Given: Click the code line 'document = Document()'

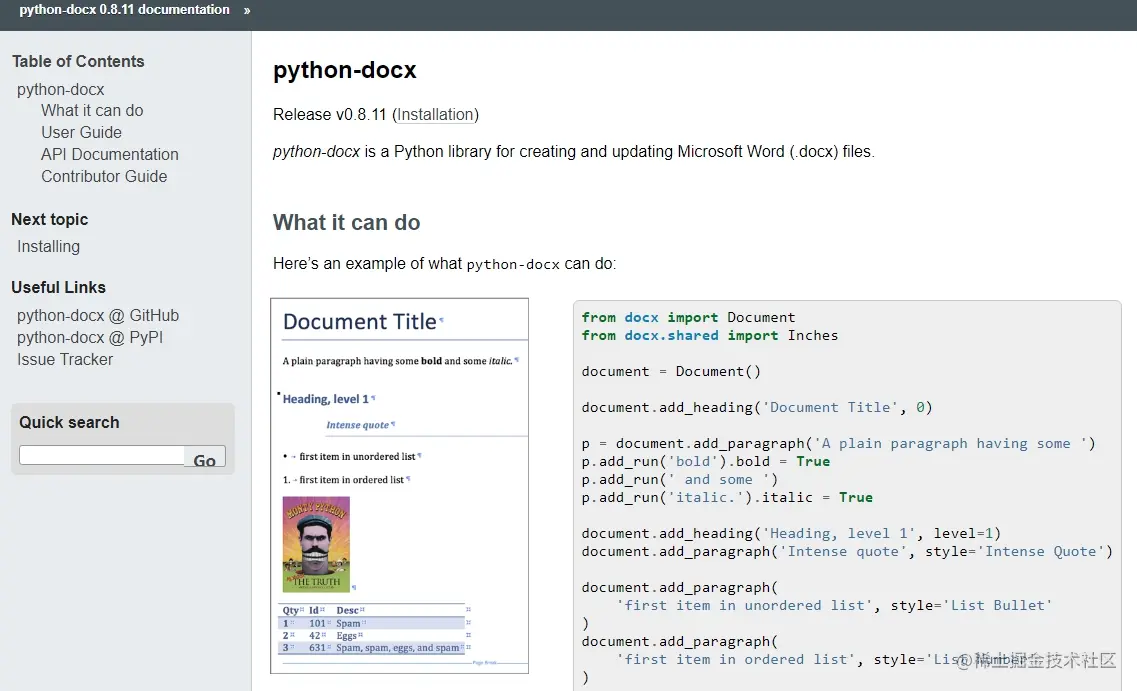Looking at the screenshot, I should pos(671,371).
